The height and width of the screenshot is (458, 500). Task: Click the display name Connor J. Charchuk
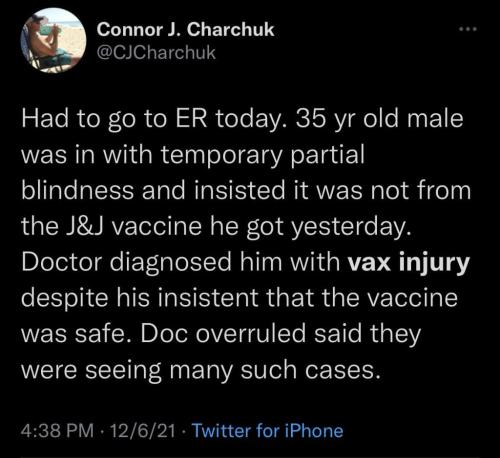(185, 29)
